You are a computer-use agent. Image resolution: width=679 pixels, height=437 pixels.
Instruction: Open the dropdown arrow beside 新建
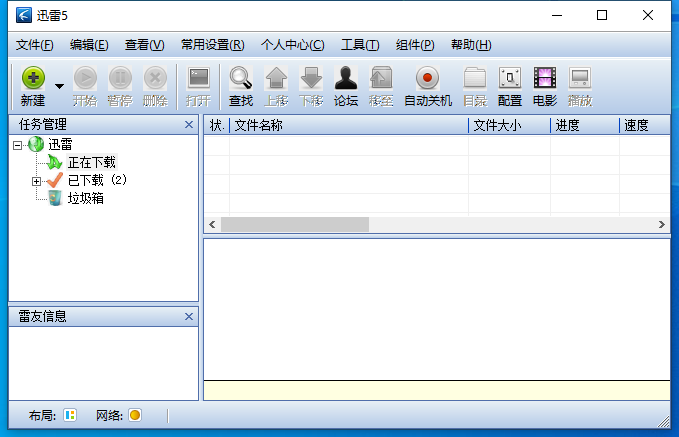coord(60,86)
